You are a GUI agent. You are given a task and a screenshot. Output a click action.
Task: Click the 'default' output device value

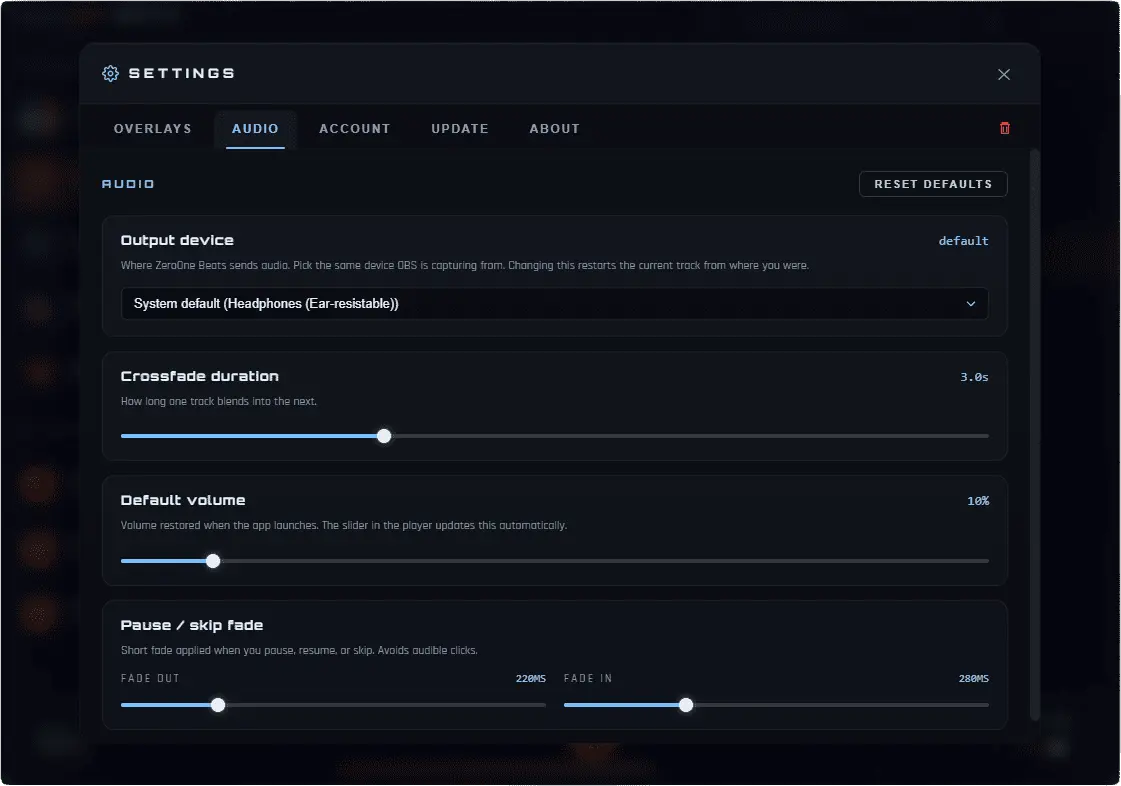pyautogui.click(x=963, y=241)
